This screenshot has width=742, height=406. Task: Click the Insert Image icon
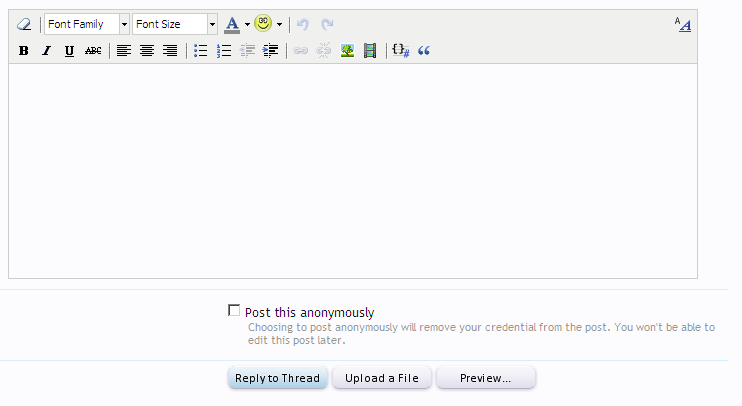[x=347, y=51]
